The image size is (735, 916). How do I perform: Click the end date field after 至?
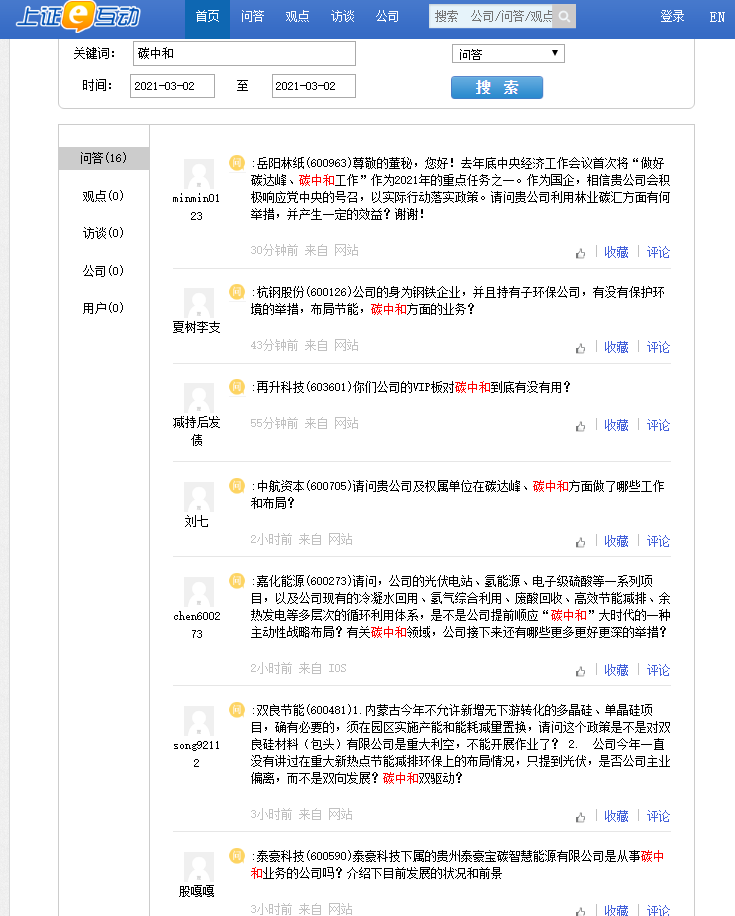(314, 86)
